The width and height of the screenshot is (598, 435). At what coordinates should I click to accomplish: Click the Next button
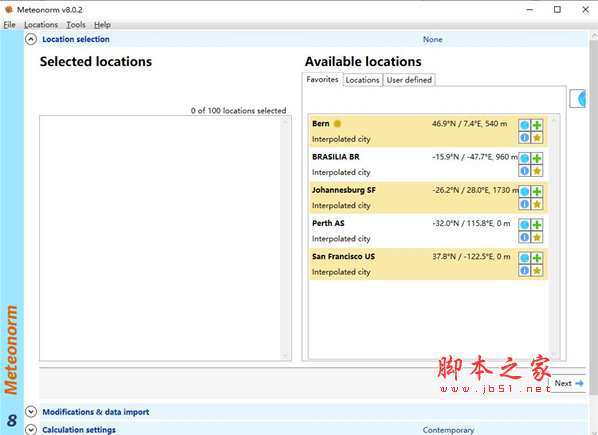tap(568, 383)
